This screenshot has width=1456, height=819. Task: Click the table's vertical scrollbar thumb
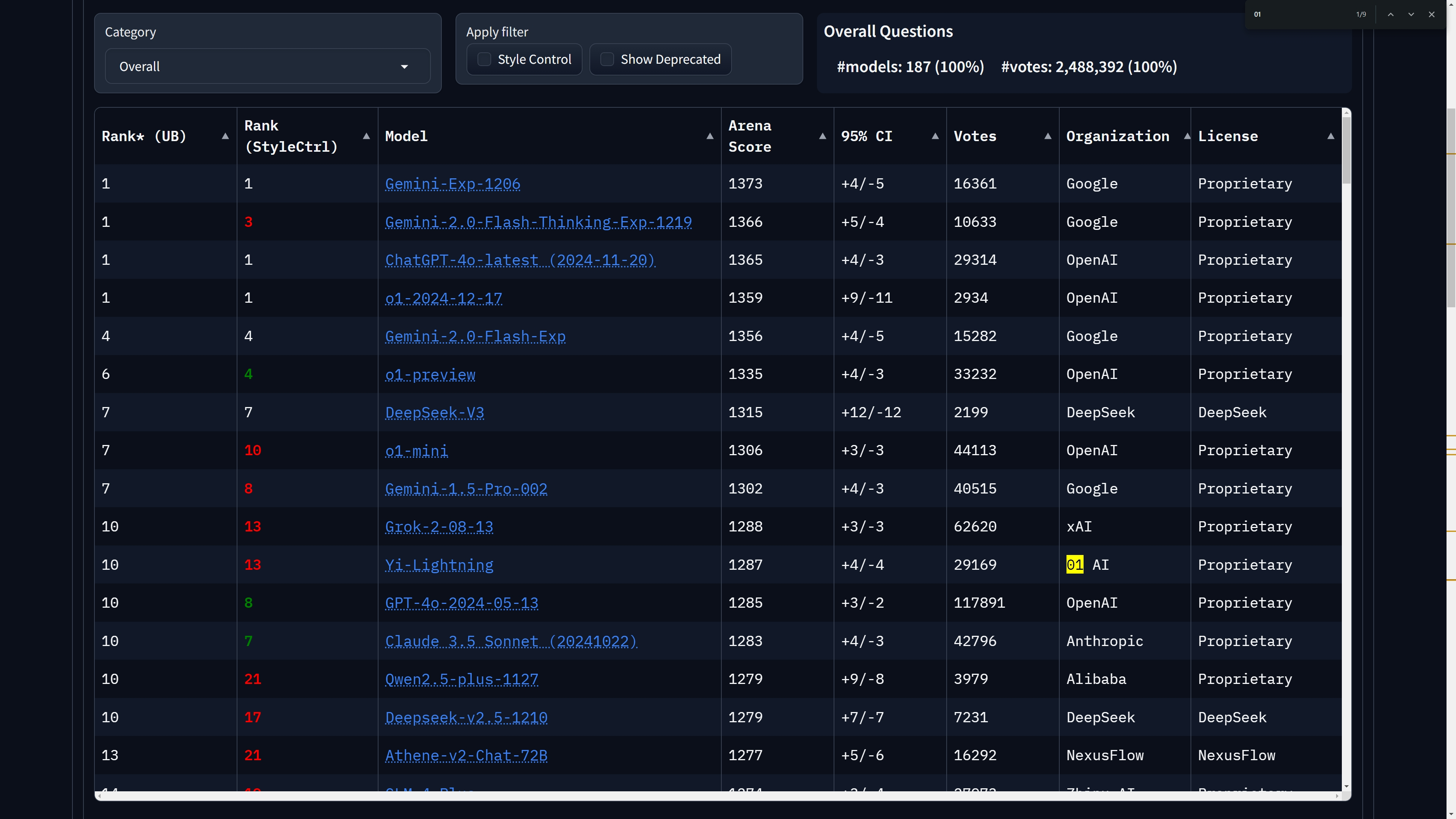(x=1346, y=150)
